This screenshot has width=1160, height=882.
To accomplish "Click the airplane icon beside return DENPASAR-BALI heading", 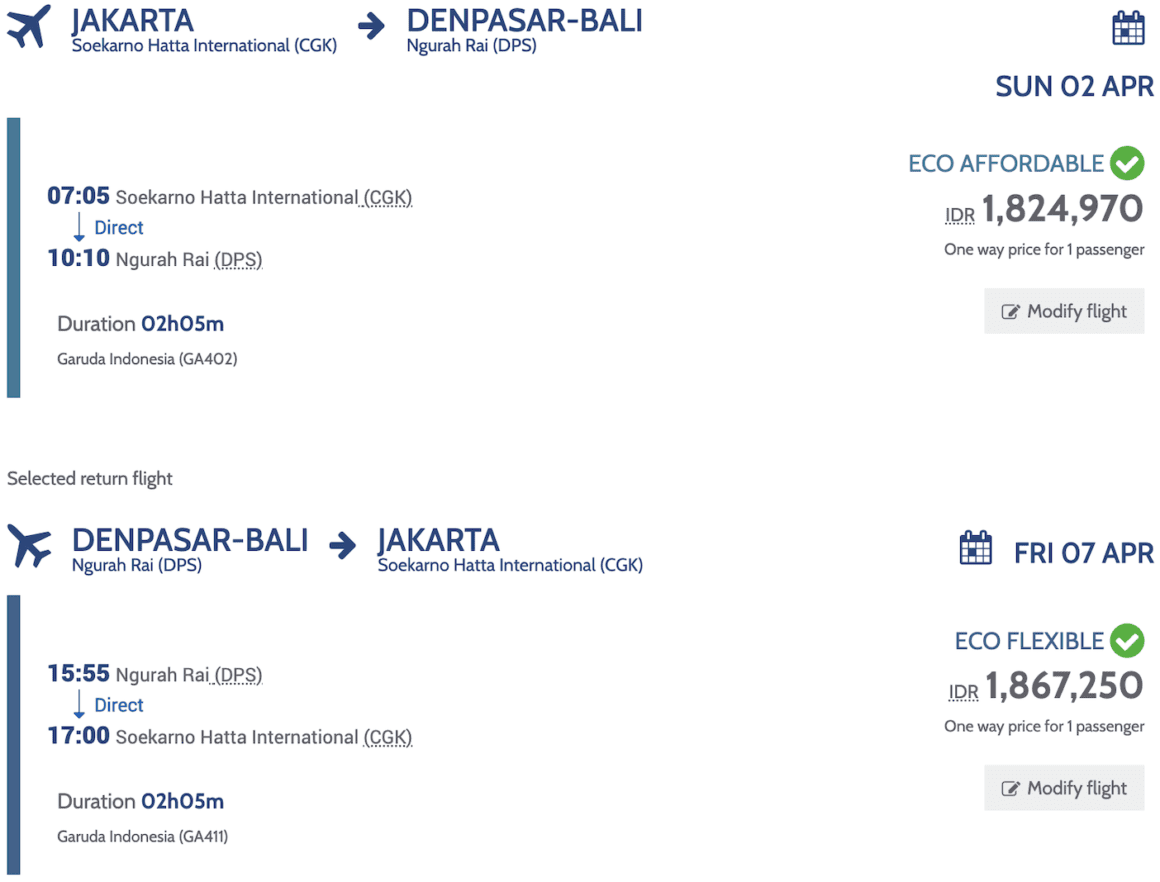I will [29, 546].
